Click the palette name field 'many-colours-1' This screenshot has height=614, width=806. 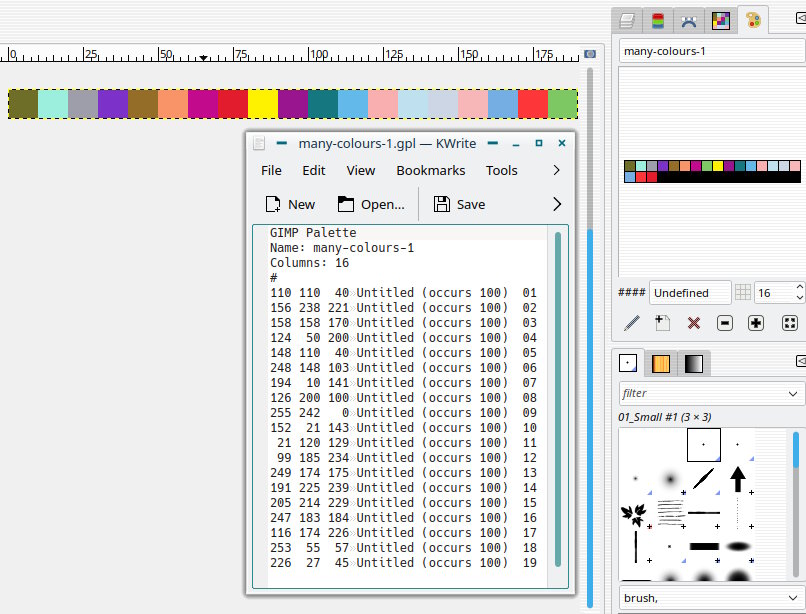pyautogui.click(x=710, y=51)
